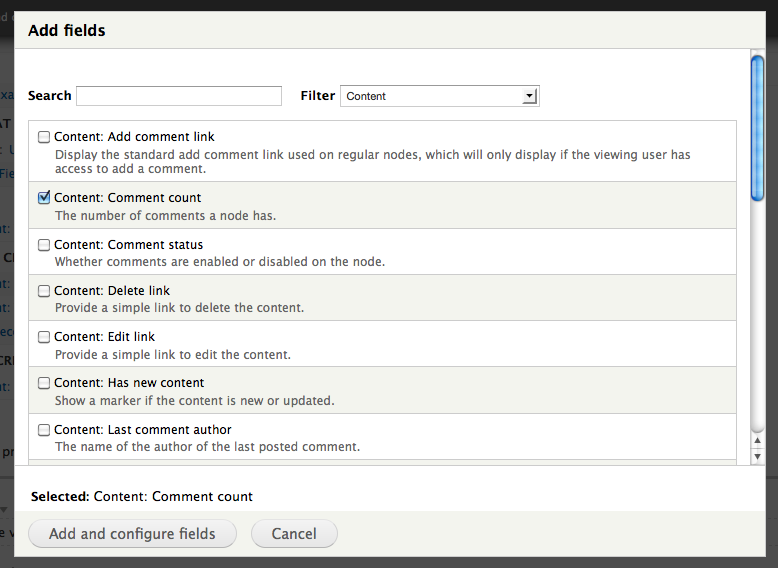
Task: Click in the Search text field
Action: tap(179, 96)
